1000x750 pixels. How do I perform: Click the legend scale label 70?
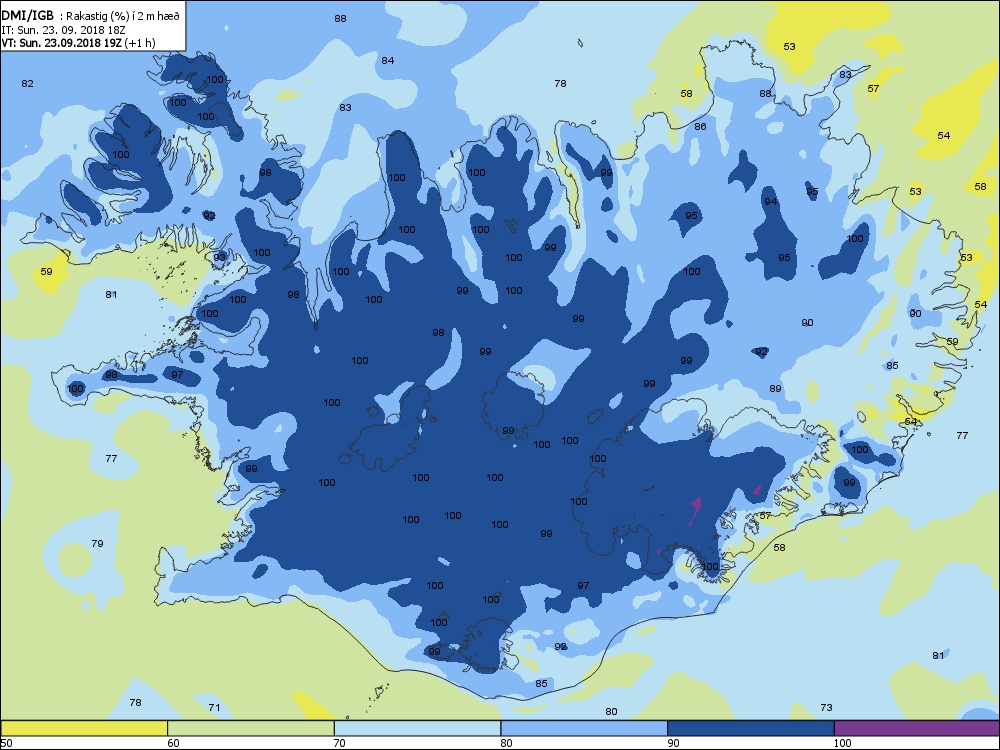(x=340, y=743)
